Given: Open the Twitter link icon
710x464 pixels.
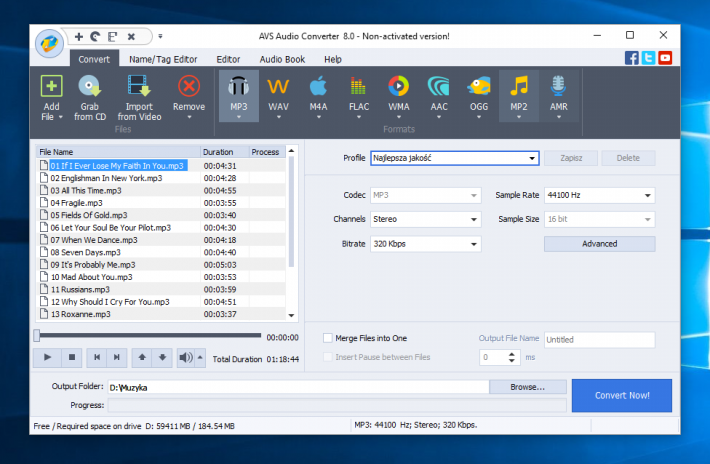Looking at the screenshot, I should pyautogui.click(x=648, y=58).
